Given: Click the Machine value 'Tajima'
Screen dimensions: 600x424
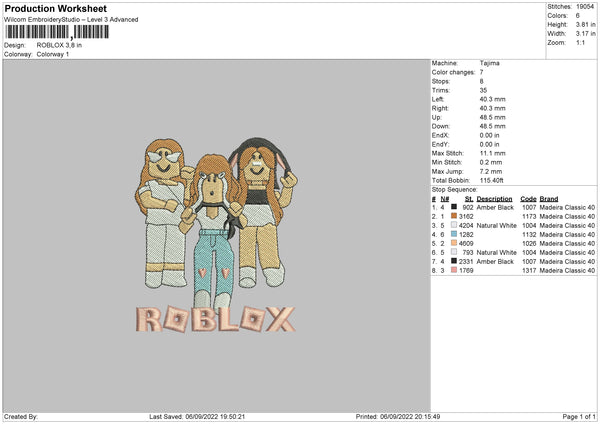Looking at the screenshot, I should pyautogui.click(x=489, y=63).
